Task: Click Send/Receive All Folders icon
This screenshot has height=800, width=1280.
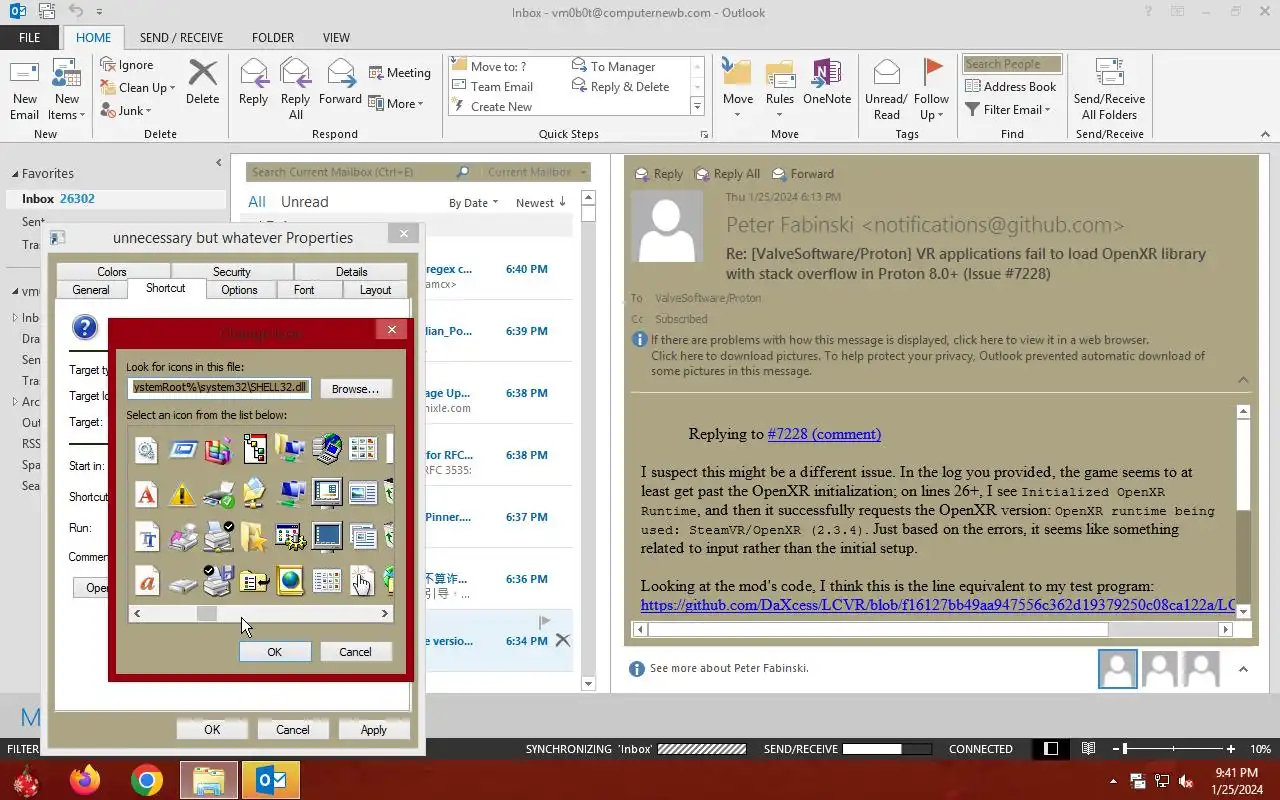Action: point(1109,89)
